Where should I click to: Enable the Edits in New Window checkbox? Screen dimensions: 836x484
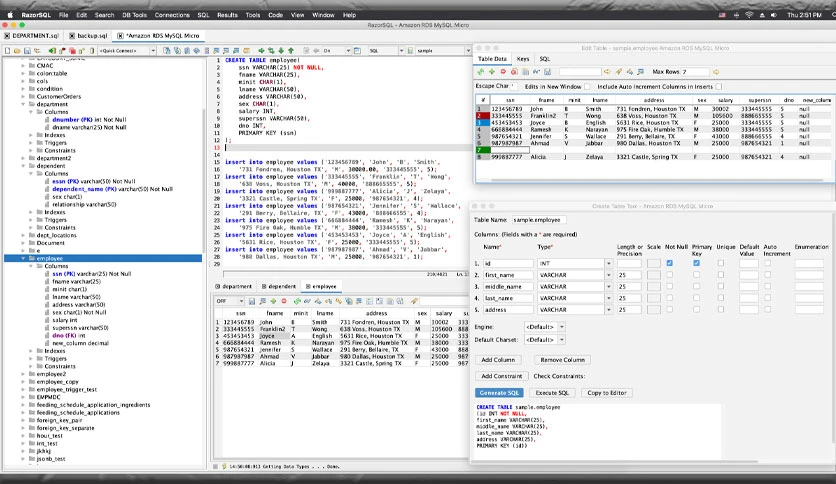click(587, 86)
